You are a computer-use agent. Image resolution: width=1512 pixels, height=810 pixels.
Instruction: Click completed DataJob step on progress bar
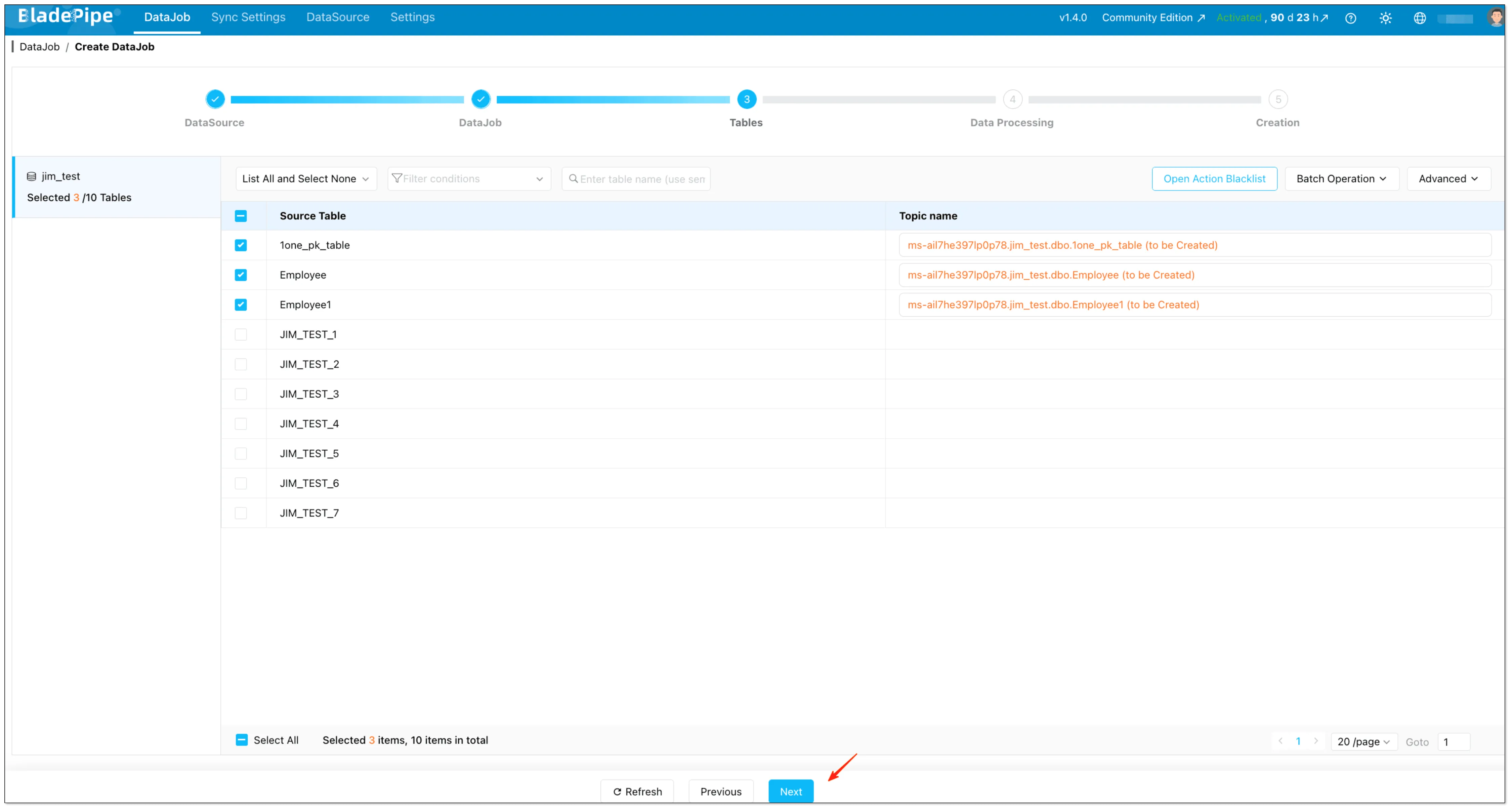481,99
